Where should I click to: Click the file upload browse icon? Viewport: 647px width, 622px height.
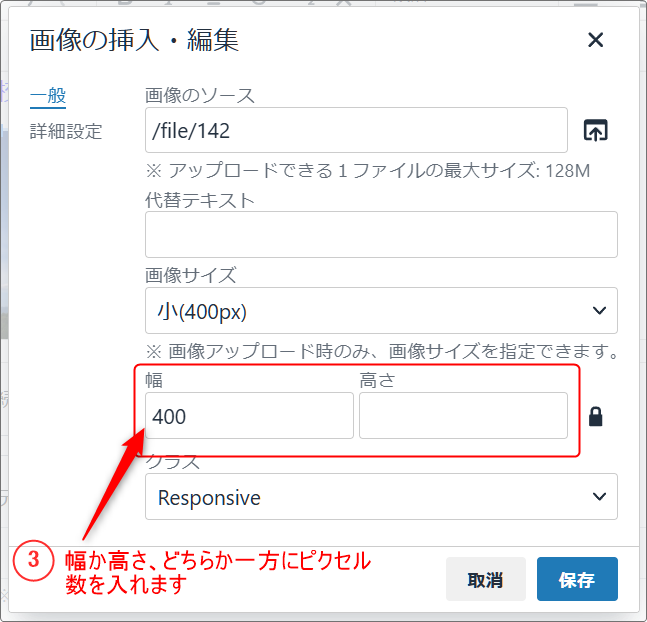click(x=596, y=130)
